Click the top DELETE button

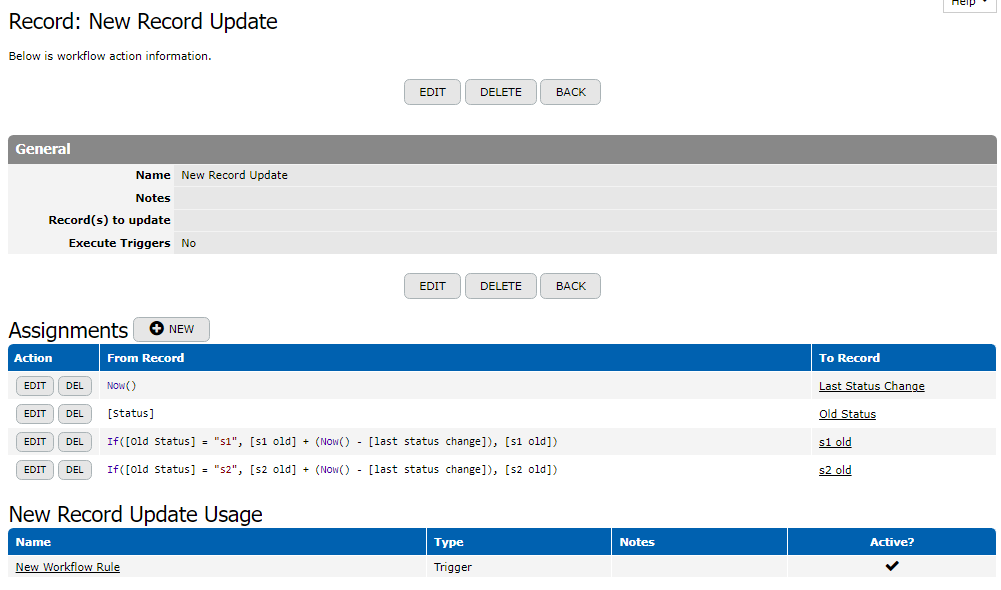[x=500, y=92]
